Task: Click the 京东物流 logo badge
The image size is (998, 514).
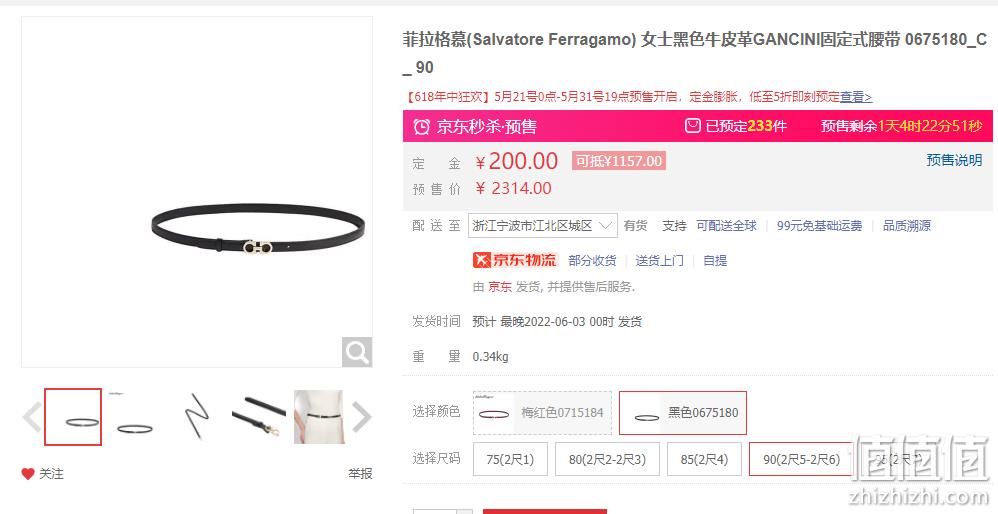Action: point(515,260)
